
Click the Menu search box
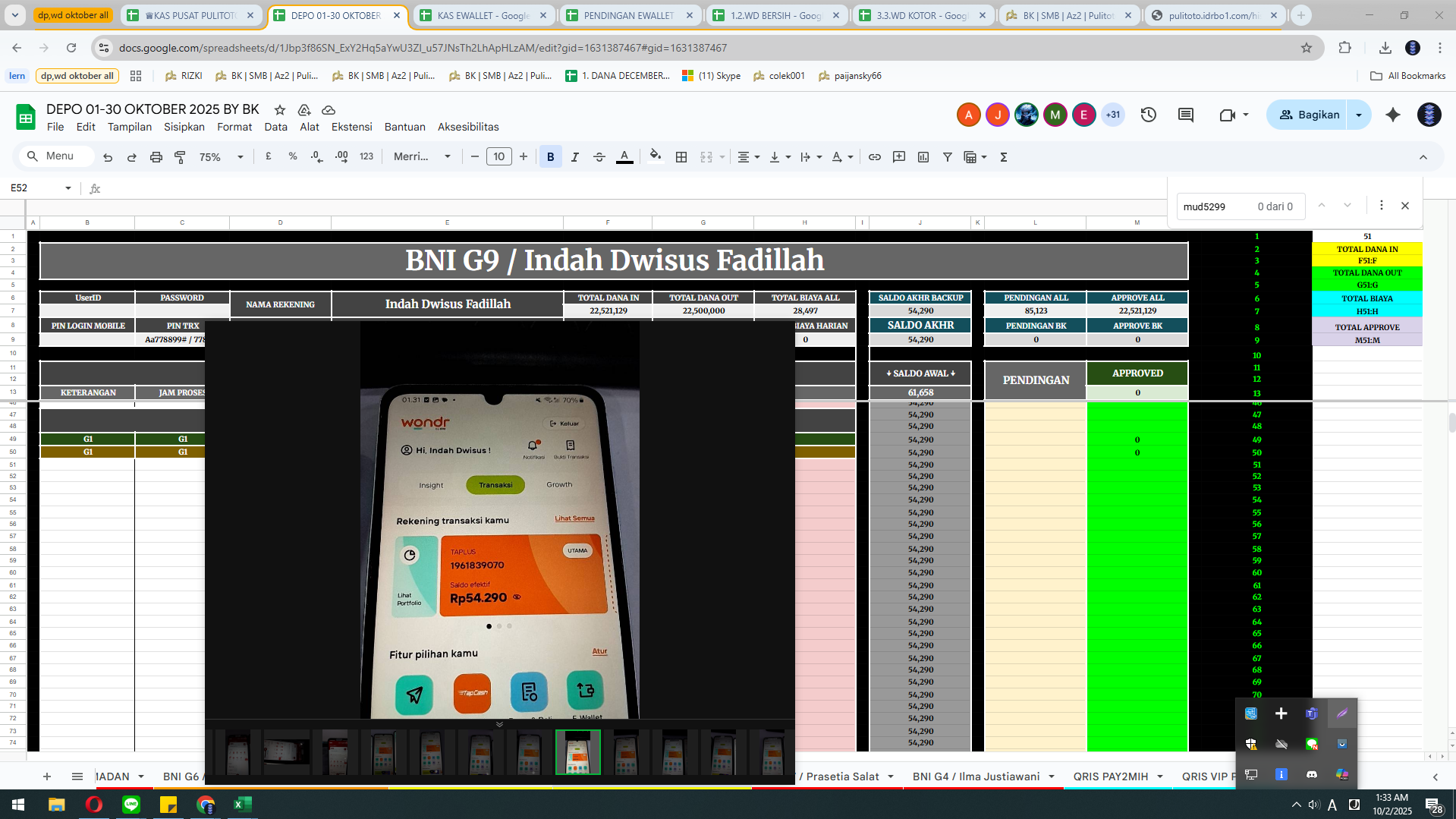point(56,156)
